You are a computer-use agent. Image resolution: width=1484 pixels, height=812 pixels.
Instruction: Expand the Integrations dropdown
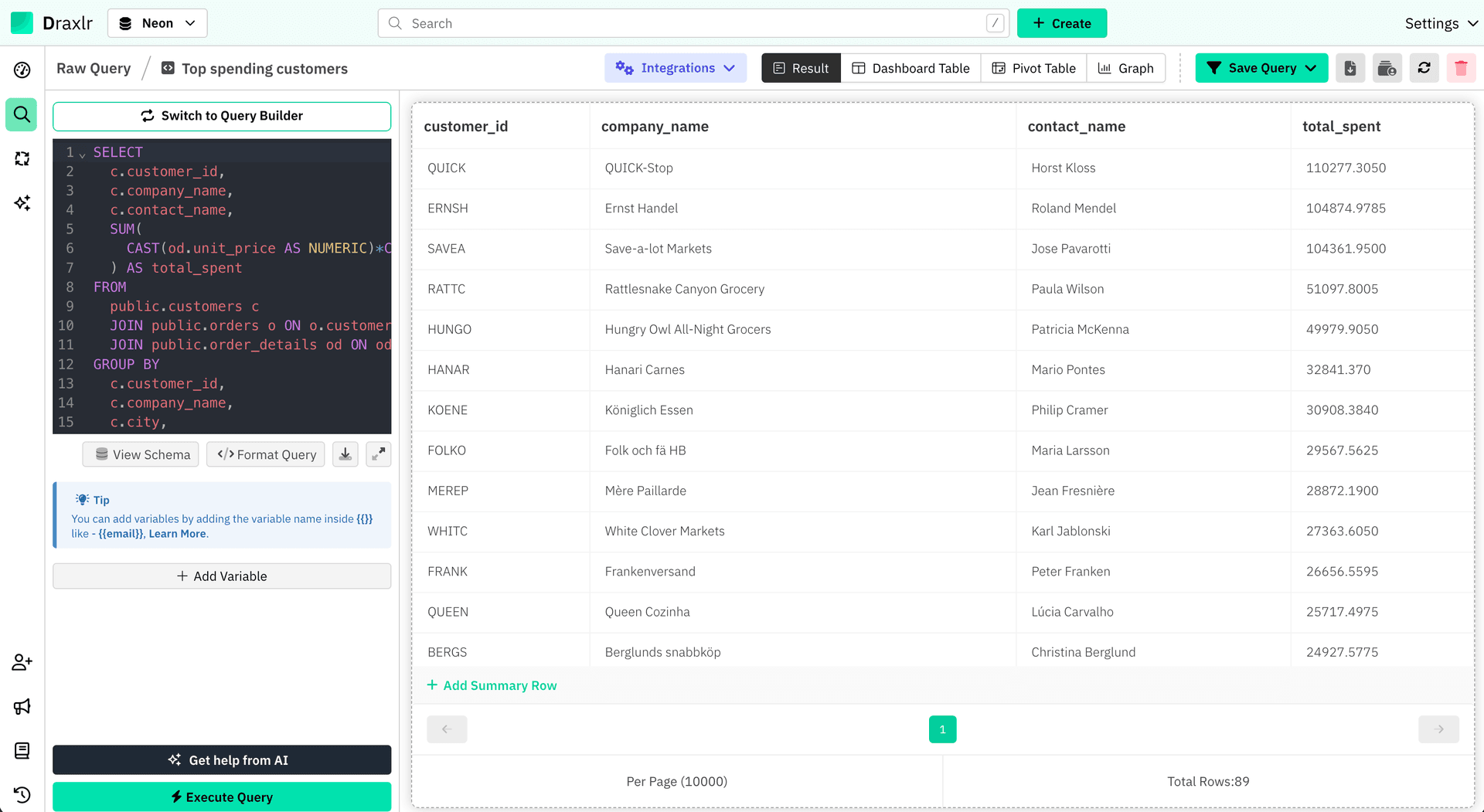tap(675, 68)
